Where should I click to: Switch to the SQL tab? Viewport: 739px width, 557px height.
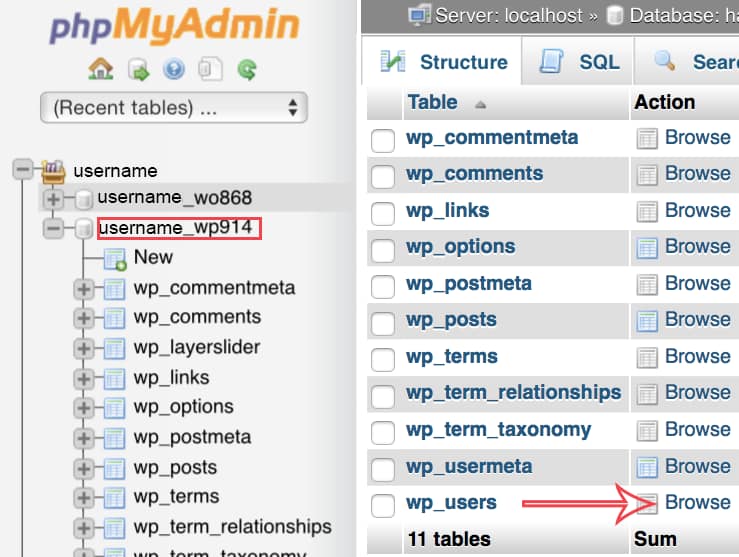coord(580,62)
